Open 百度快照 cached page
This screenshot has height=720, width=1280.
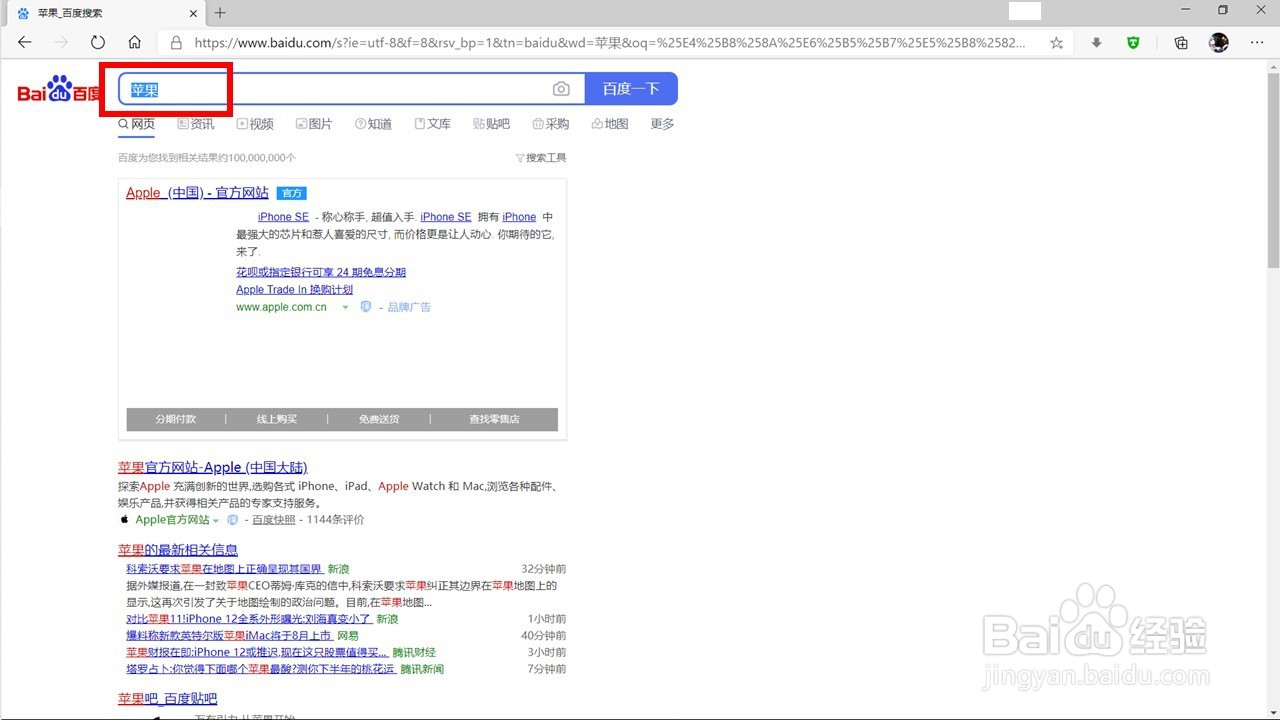pos(274,520)
